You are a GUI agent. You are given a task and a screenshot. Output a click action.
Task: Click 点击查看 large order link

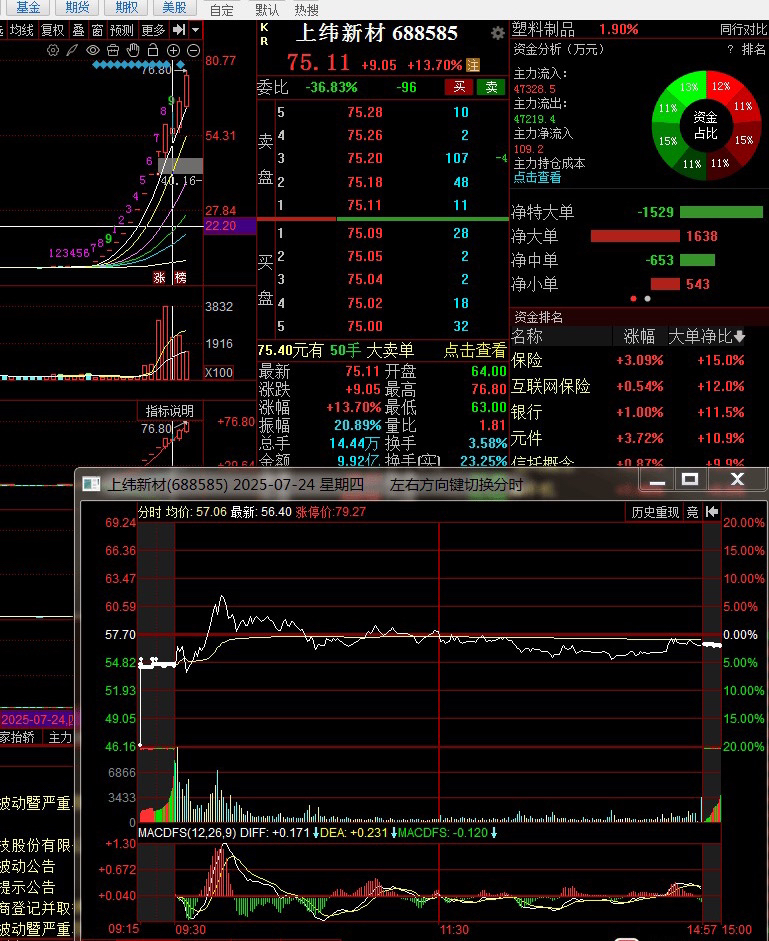coord(475,350)
